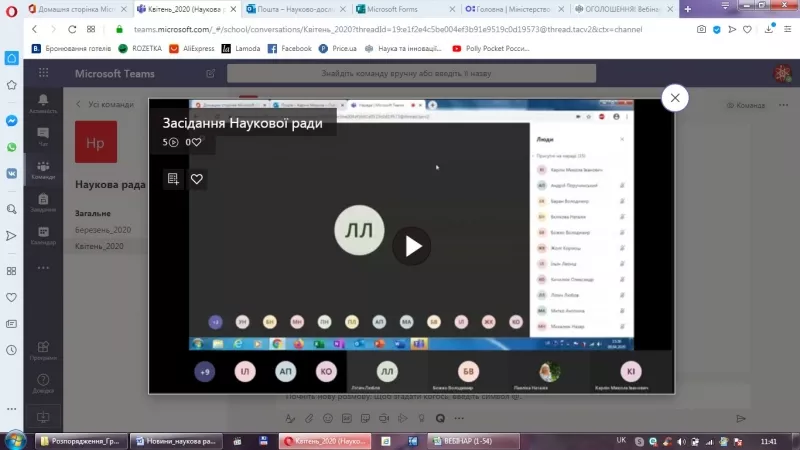
Task: Click the new chat compose icon
Action: (211, 75)
